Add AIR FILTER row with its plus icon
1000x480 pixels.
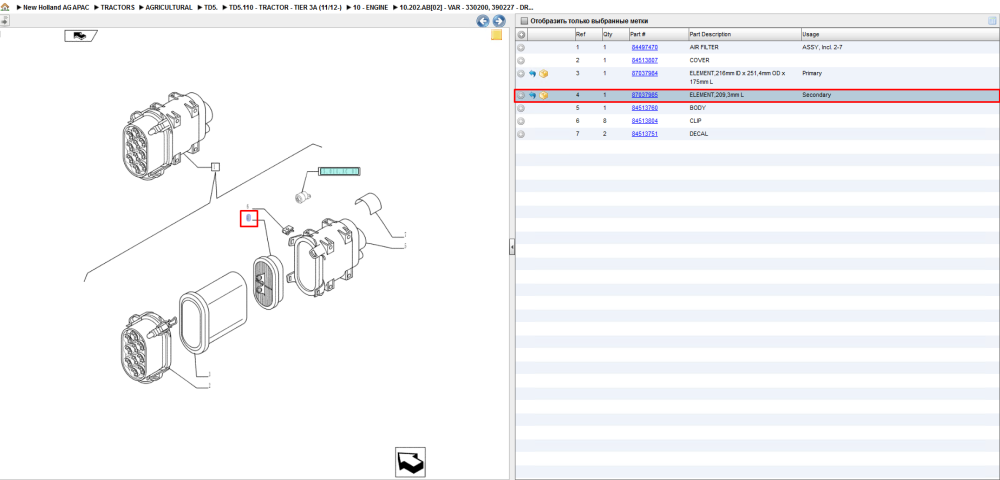521,48
